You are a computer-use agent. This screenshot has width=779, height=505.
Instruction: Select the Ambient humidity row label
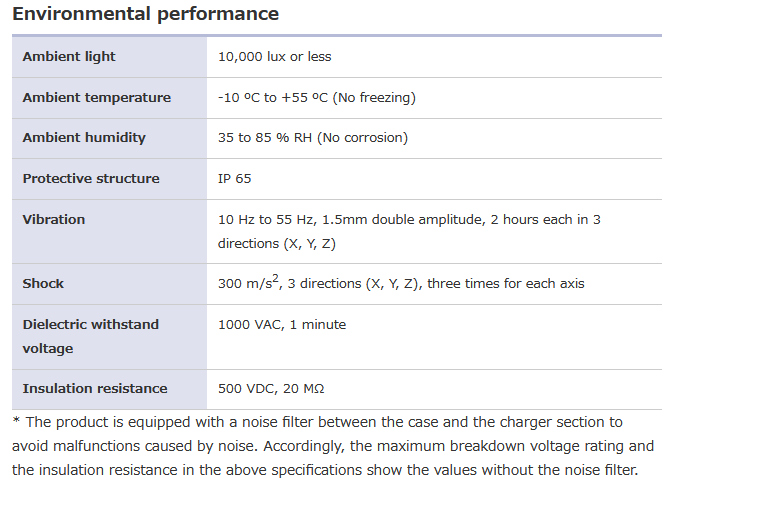pos(84,138)
